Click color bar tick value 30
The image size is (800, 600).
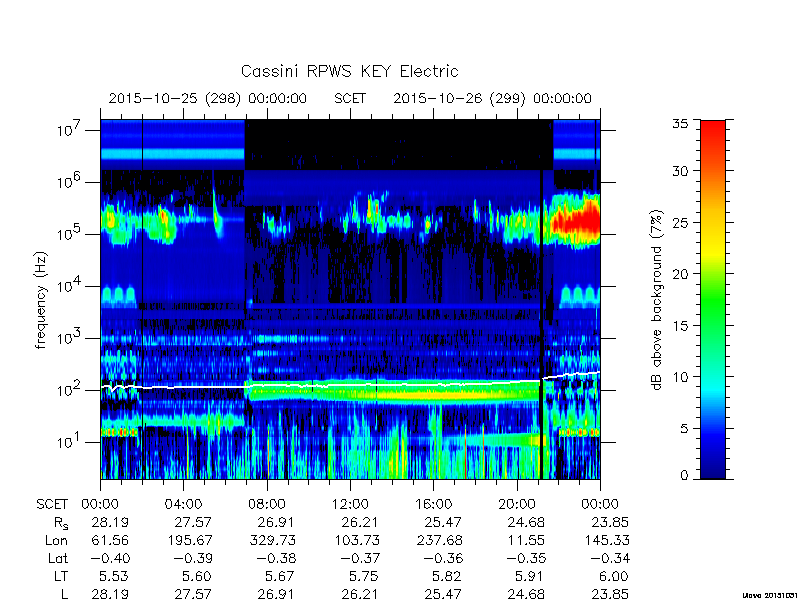(680, 171)
